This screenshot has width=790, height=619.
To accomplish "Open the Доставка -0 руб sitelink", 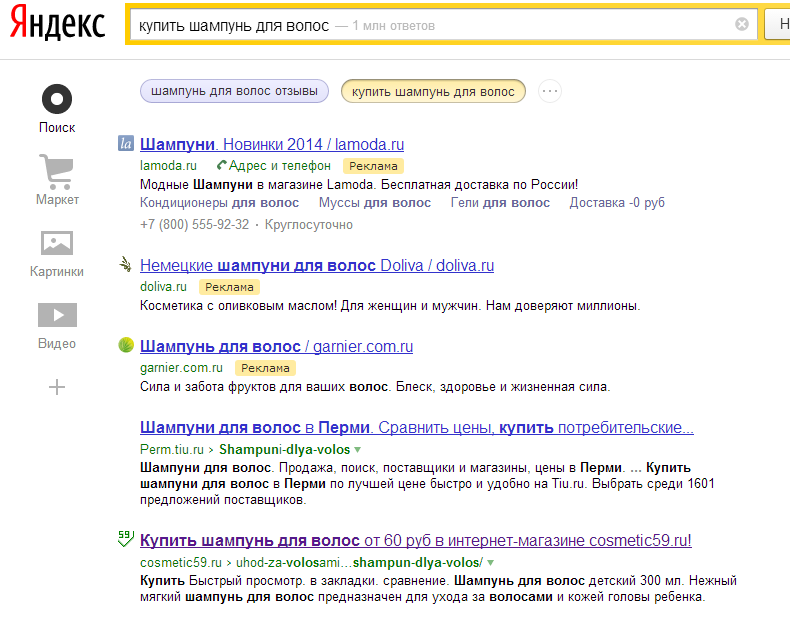I will click(x=617, y=203).
